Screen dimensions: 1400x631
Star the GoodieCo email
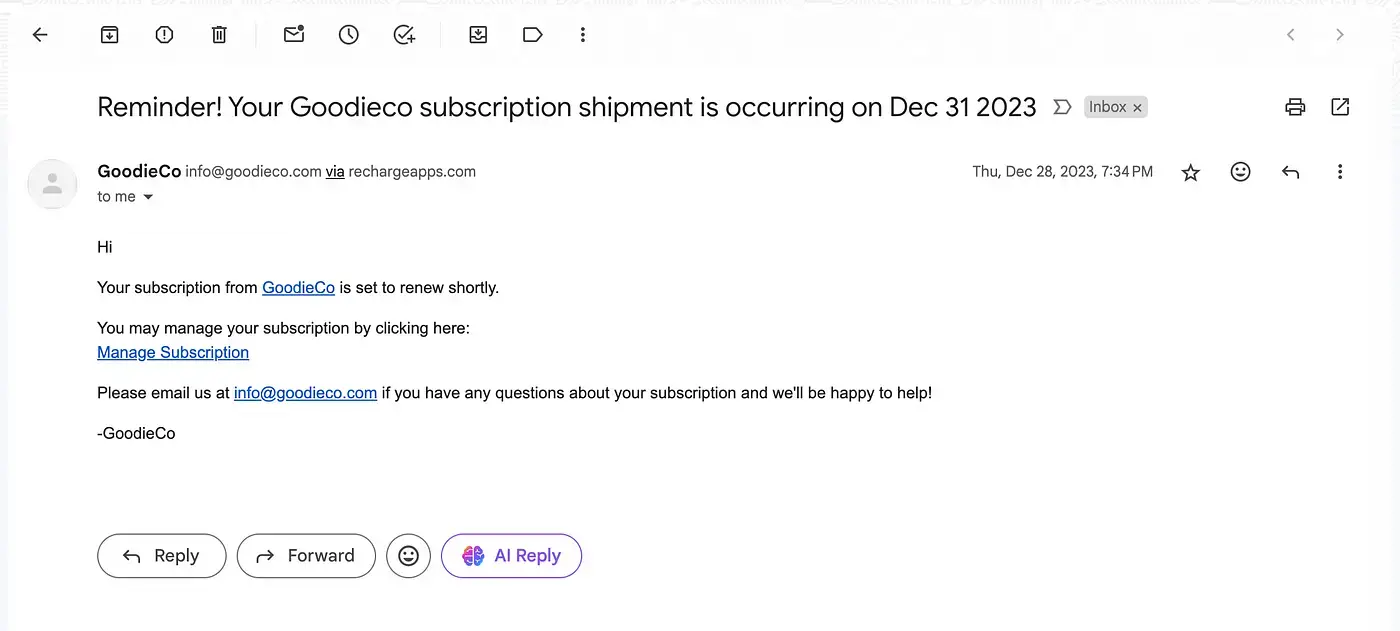coord(1190,172)
